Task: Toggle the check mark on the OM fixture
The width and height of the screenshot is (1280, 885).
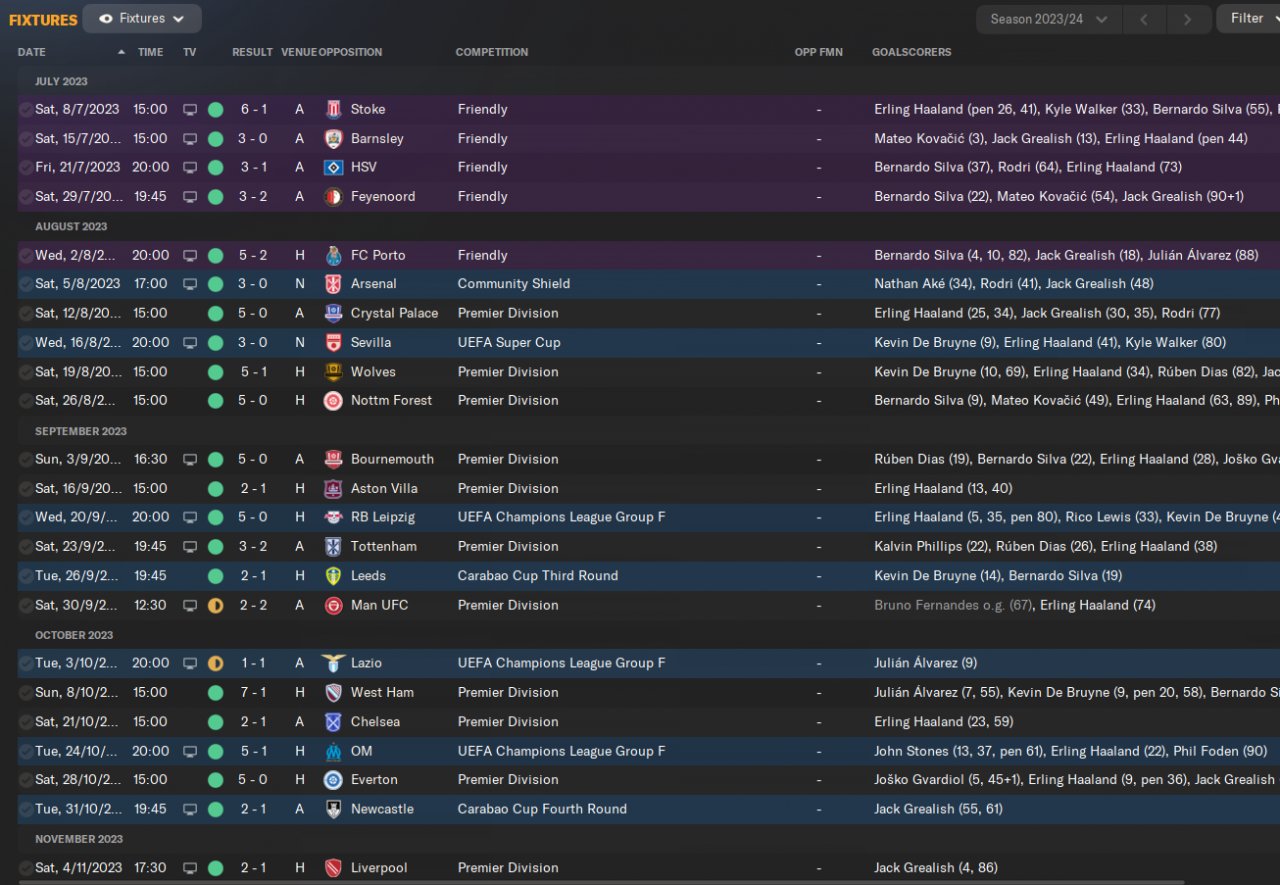Action: (x=25, y=752)
